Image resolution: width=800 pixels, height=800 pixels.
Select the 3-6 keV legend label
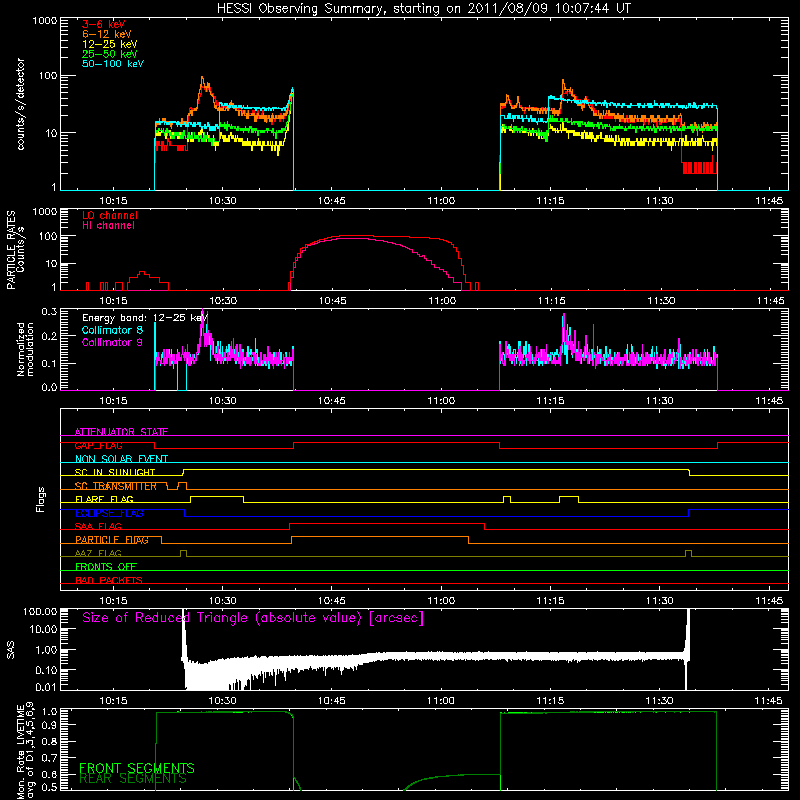coord(104,24)
